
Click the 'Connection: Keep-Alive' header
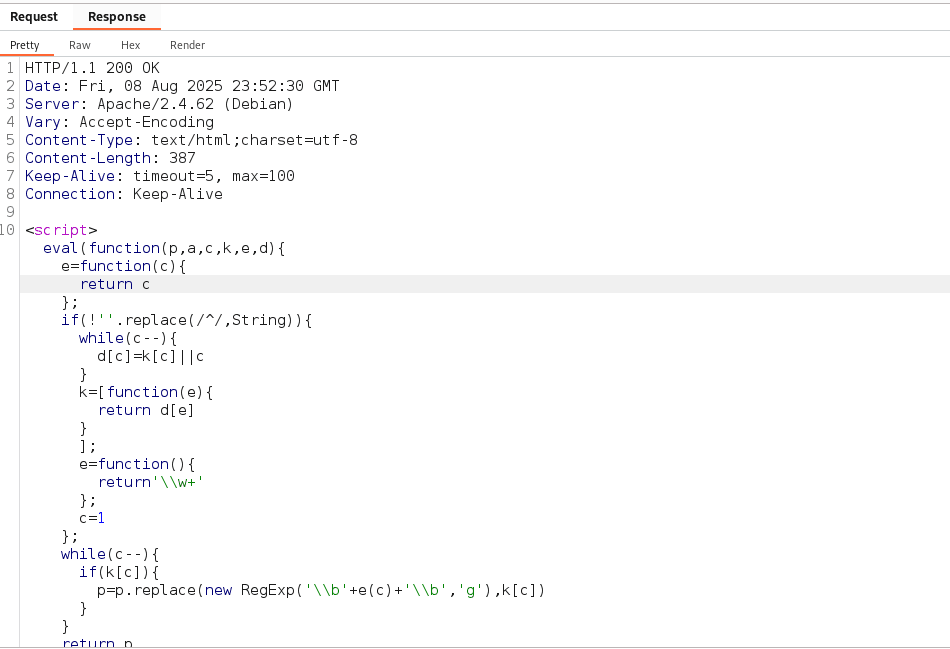pos(124,195)
